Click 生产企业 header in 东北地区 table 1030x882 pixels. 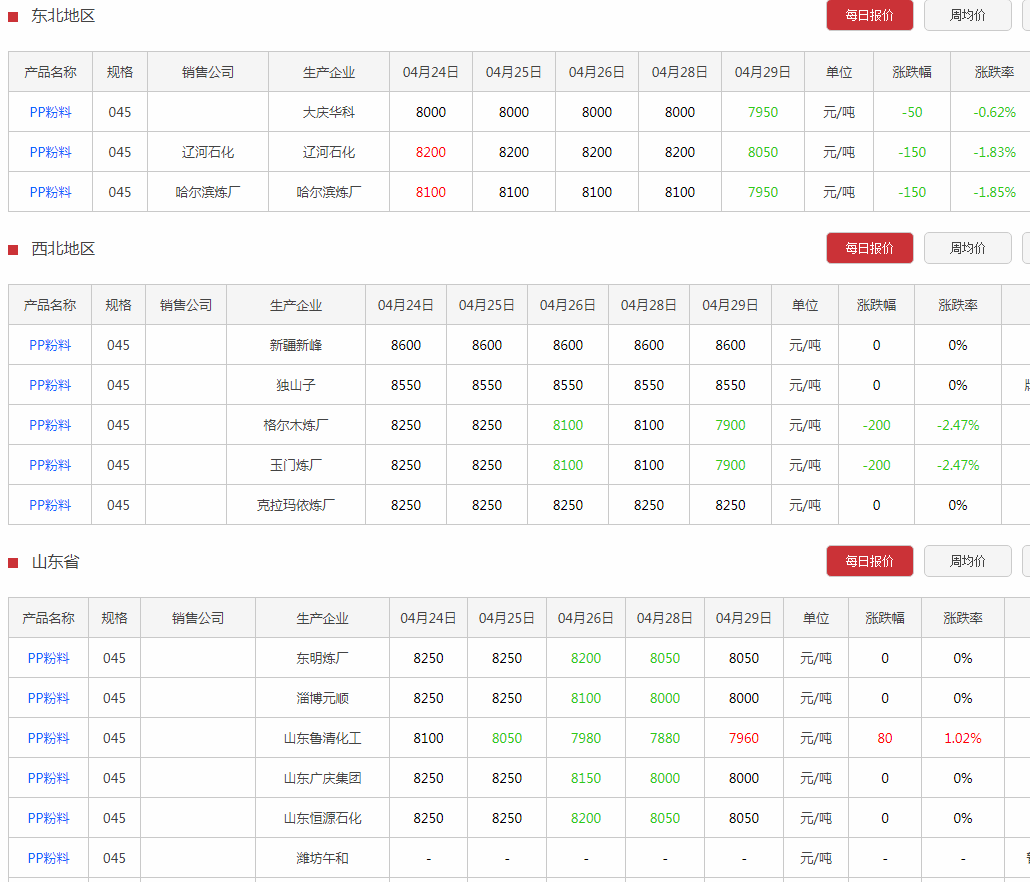[328, 72]
